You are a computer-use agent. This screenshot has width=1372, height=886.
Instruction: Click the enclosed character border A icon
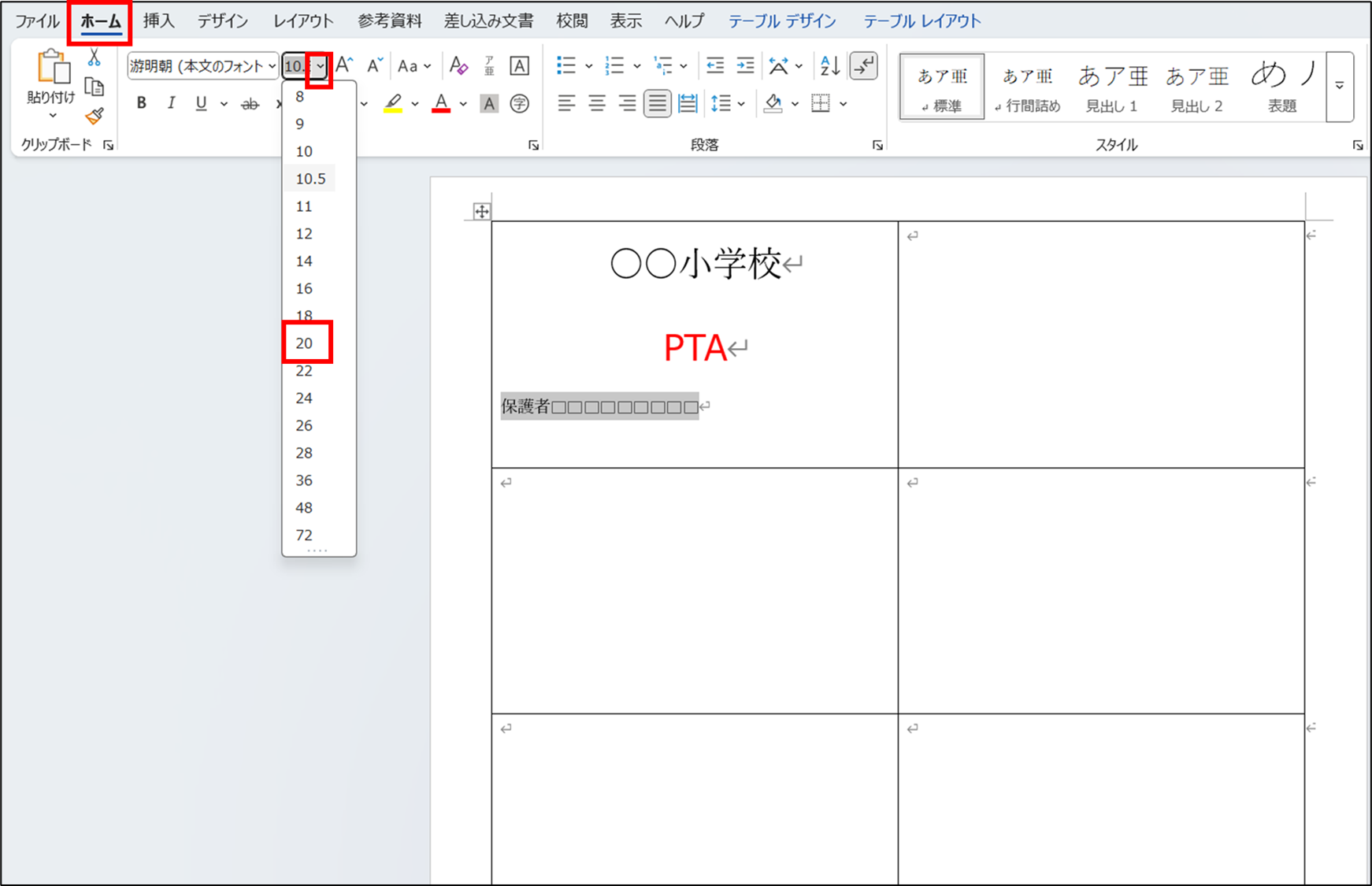point(520,65)
